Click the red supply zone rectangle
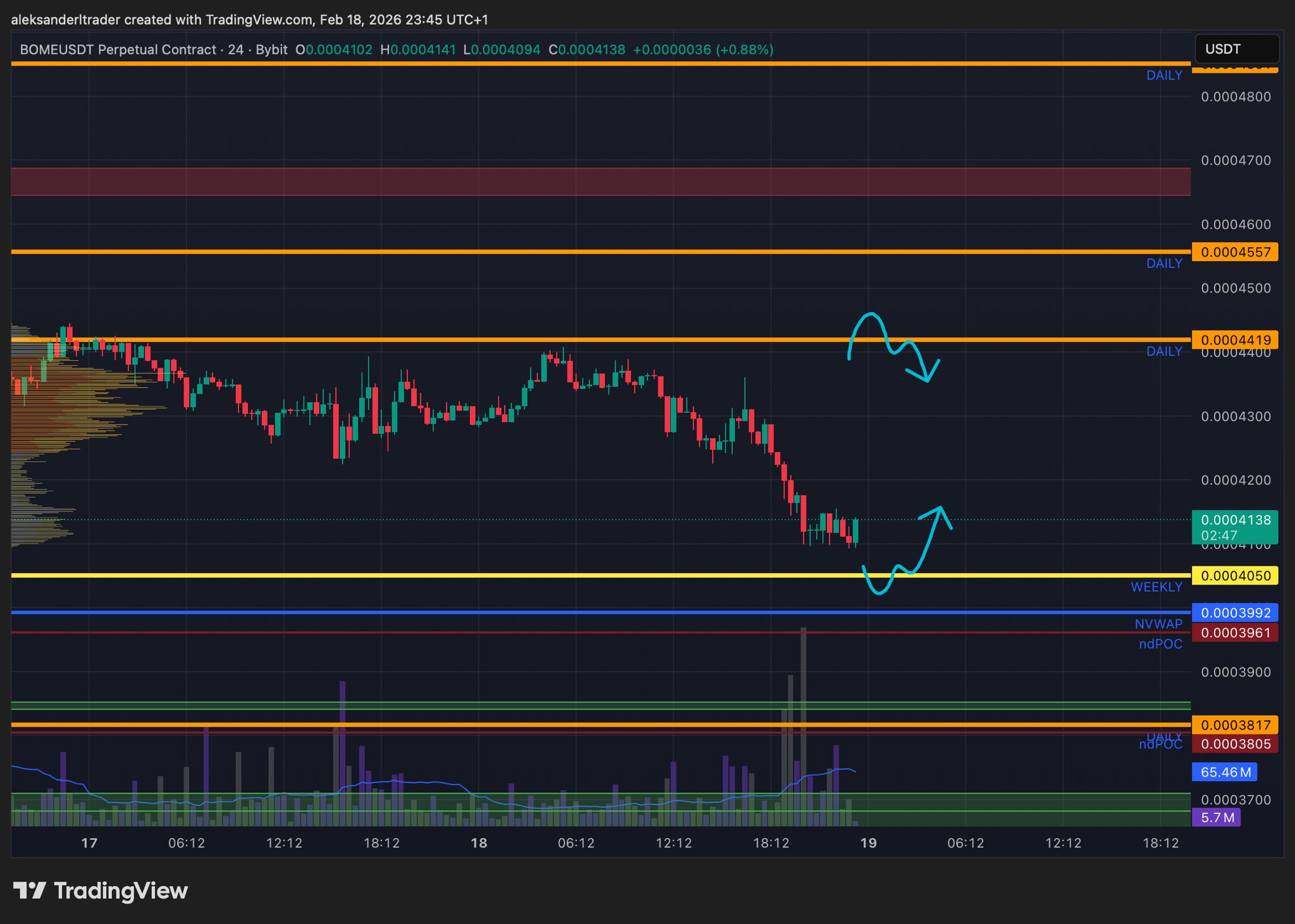 [601, 182]
